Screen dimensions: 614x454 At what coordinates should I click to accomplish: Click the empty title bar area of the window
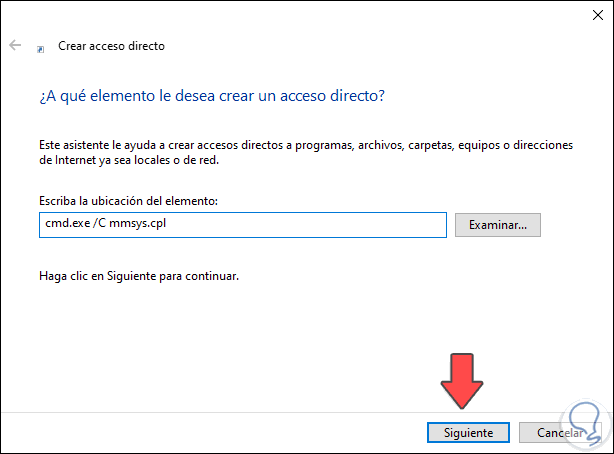[x=300, y=14]
